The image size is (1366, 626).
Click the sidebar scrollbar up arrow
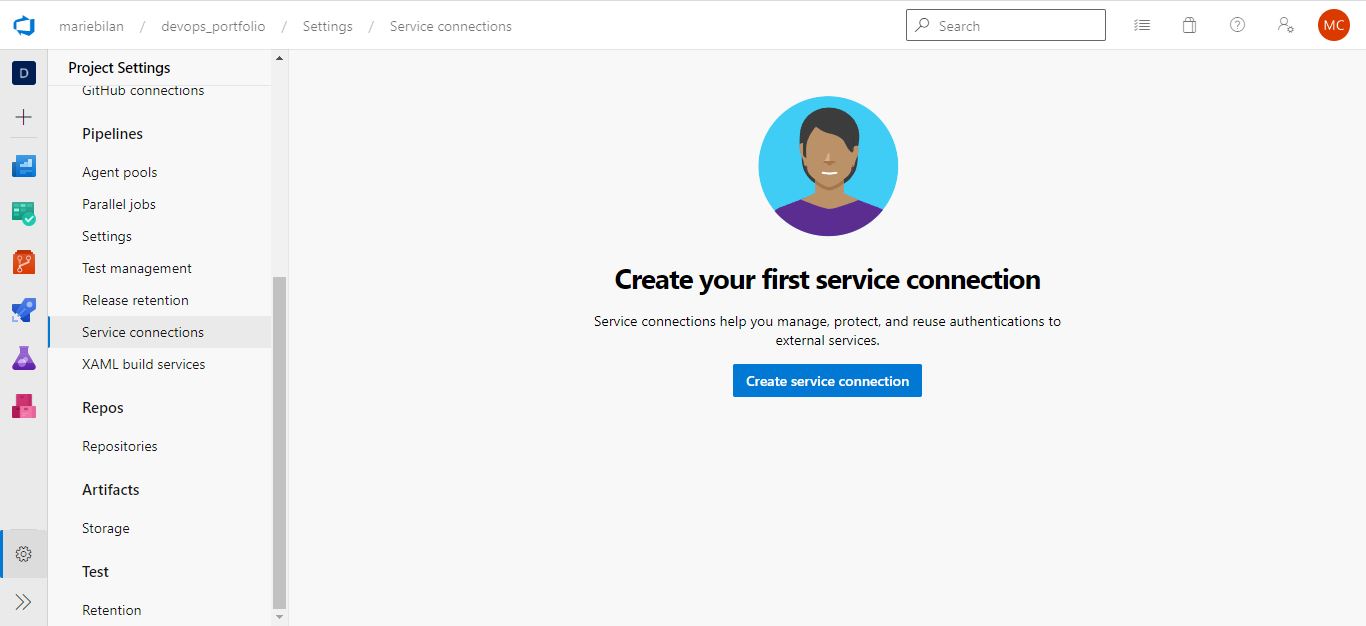click(279, 58)
